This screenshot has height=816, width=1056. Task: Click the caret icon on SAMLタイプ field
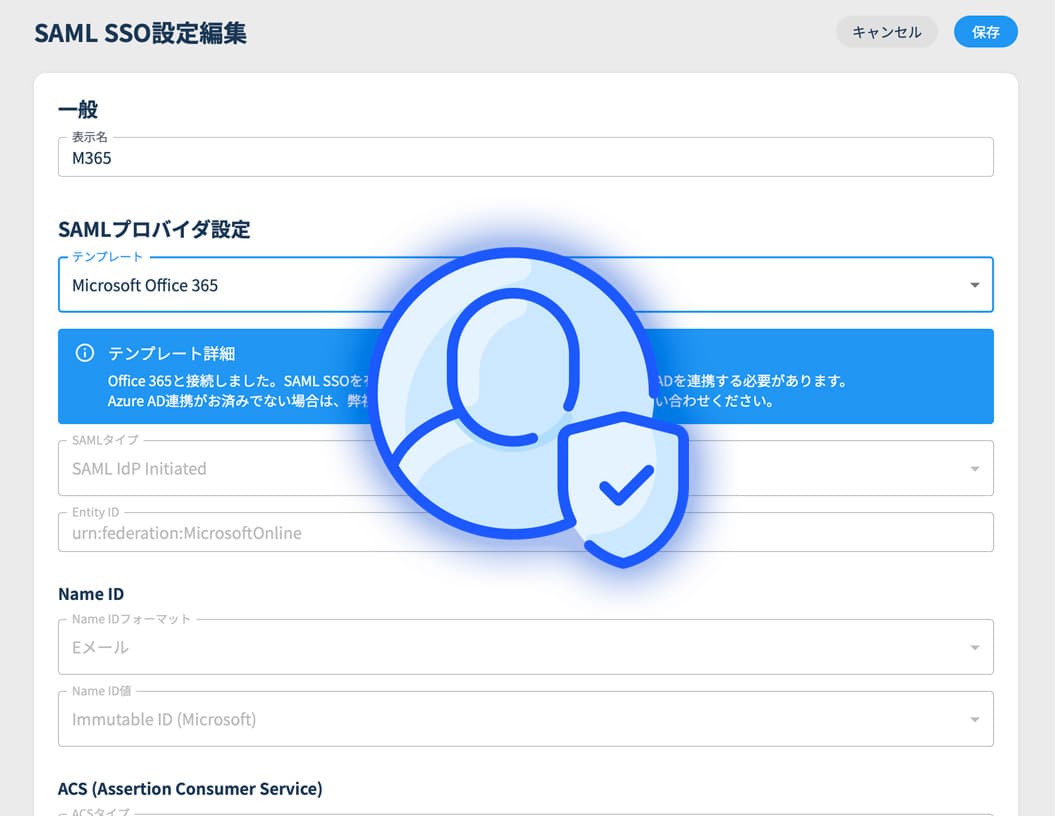(x=974, y=469)
